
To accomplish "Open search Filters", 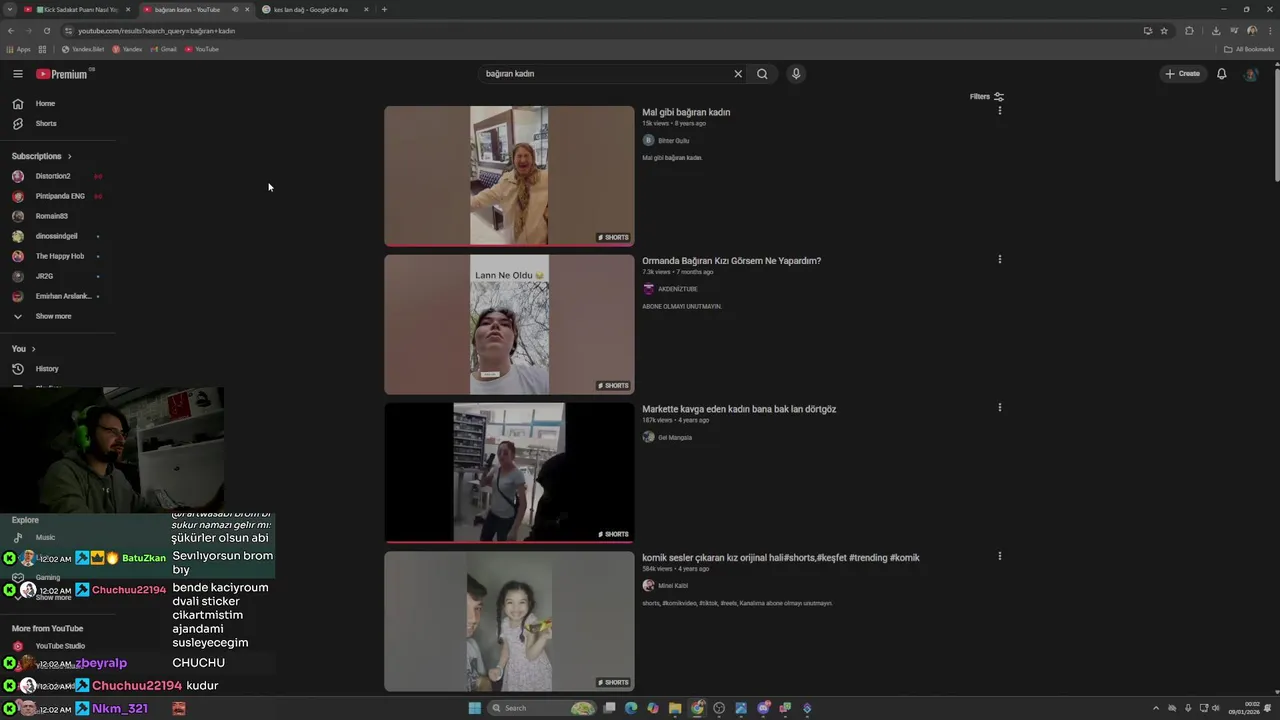I will (987, 97).
